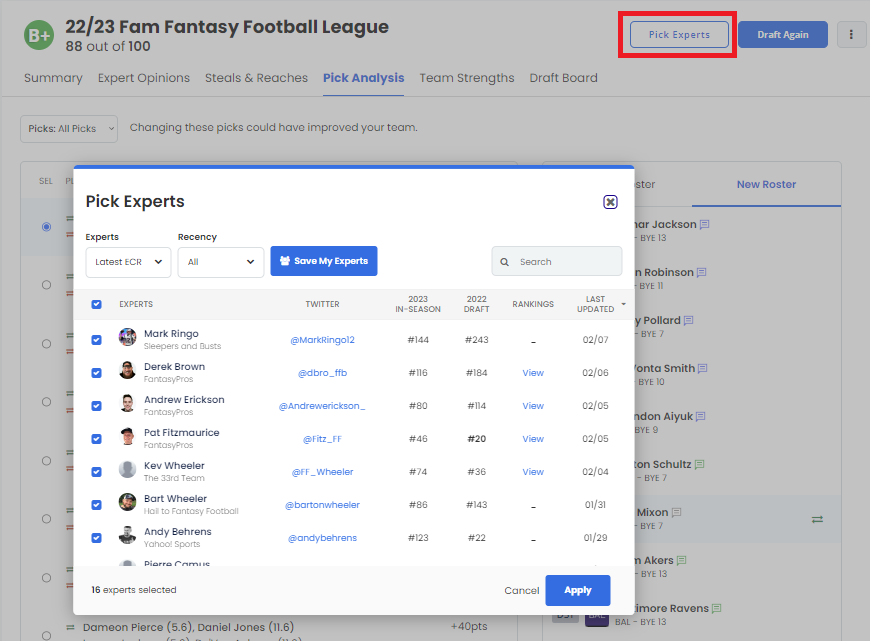Image resolution: width=870 pixels, height=641 pixels.
Task: Sort by Last Updated column arrow
Action: pos(625,305)
